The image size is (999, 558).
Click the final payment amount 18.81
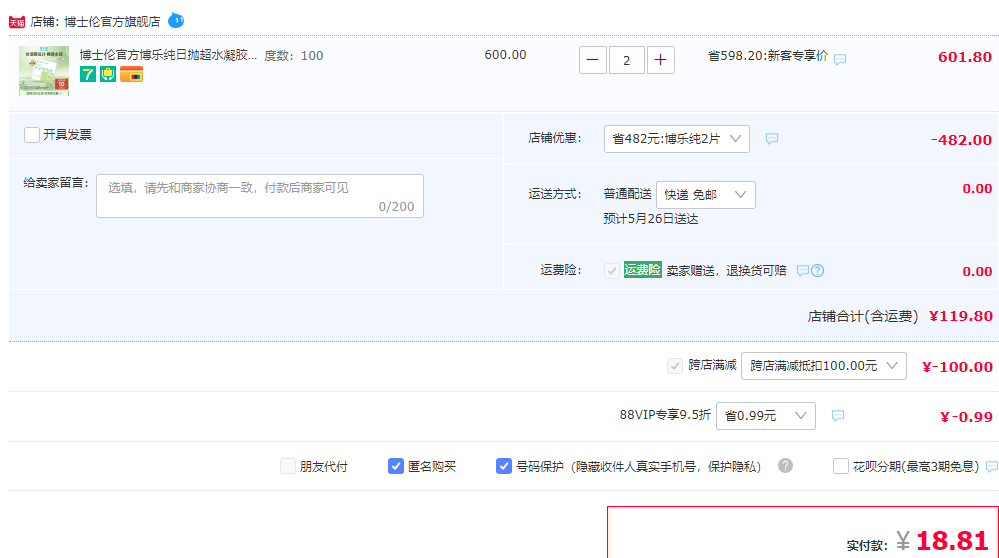952,540
